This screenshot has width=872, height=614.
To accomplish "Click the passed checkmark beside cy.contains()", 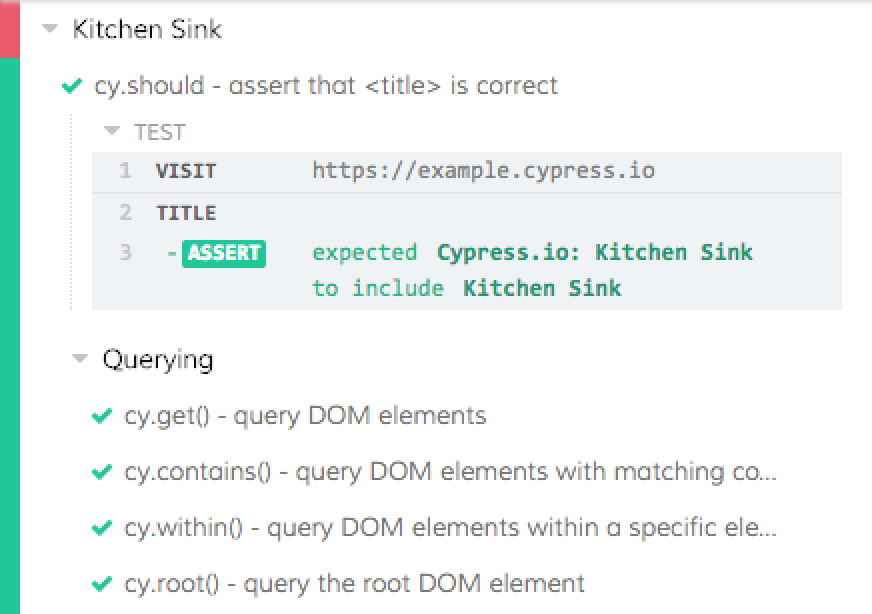I will (101, 472).
